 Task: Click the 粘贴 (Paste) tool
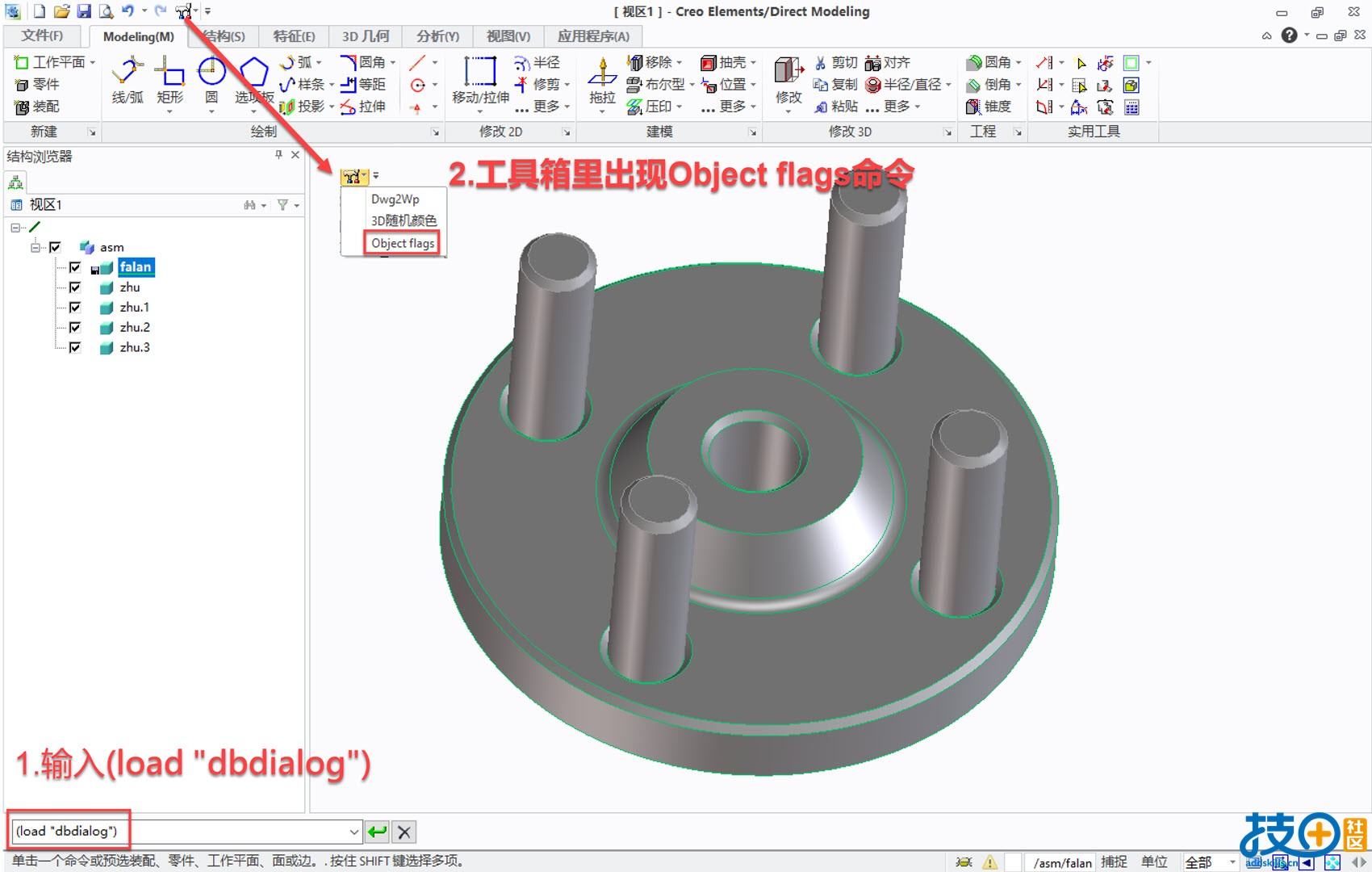tap(835, 107)
